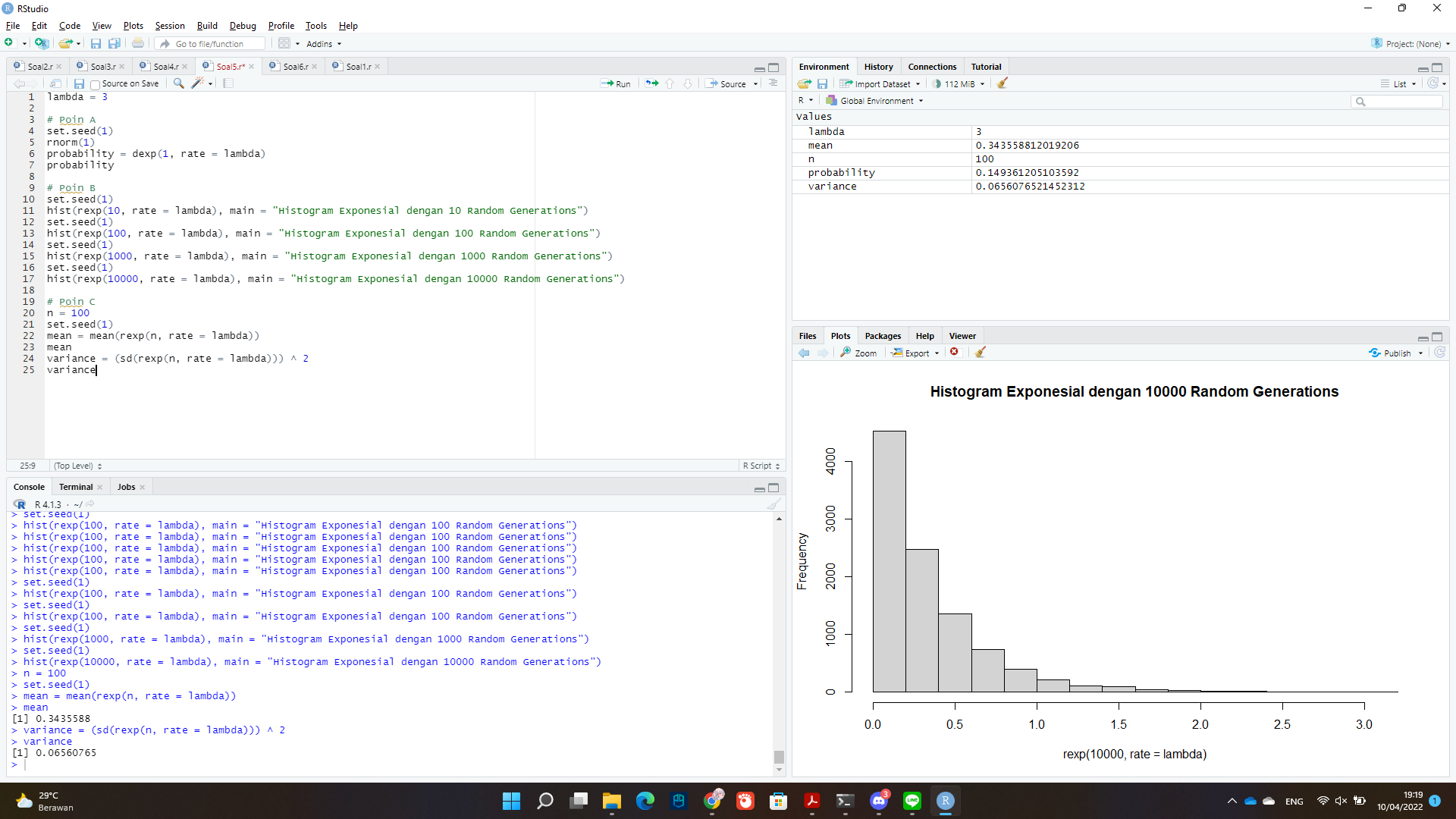Click the Source on Save history arrow refresh icon
The image size is (1456, 819).
click(1435, 83)
